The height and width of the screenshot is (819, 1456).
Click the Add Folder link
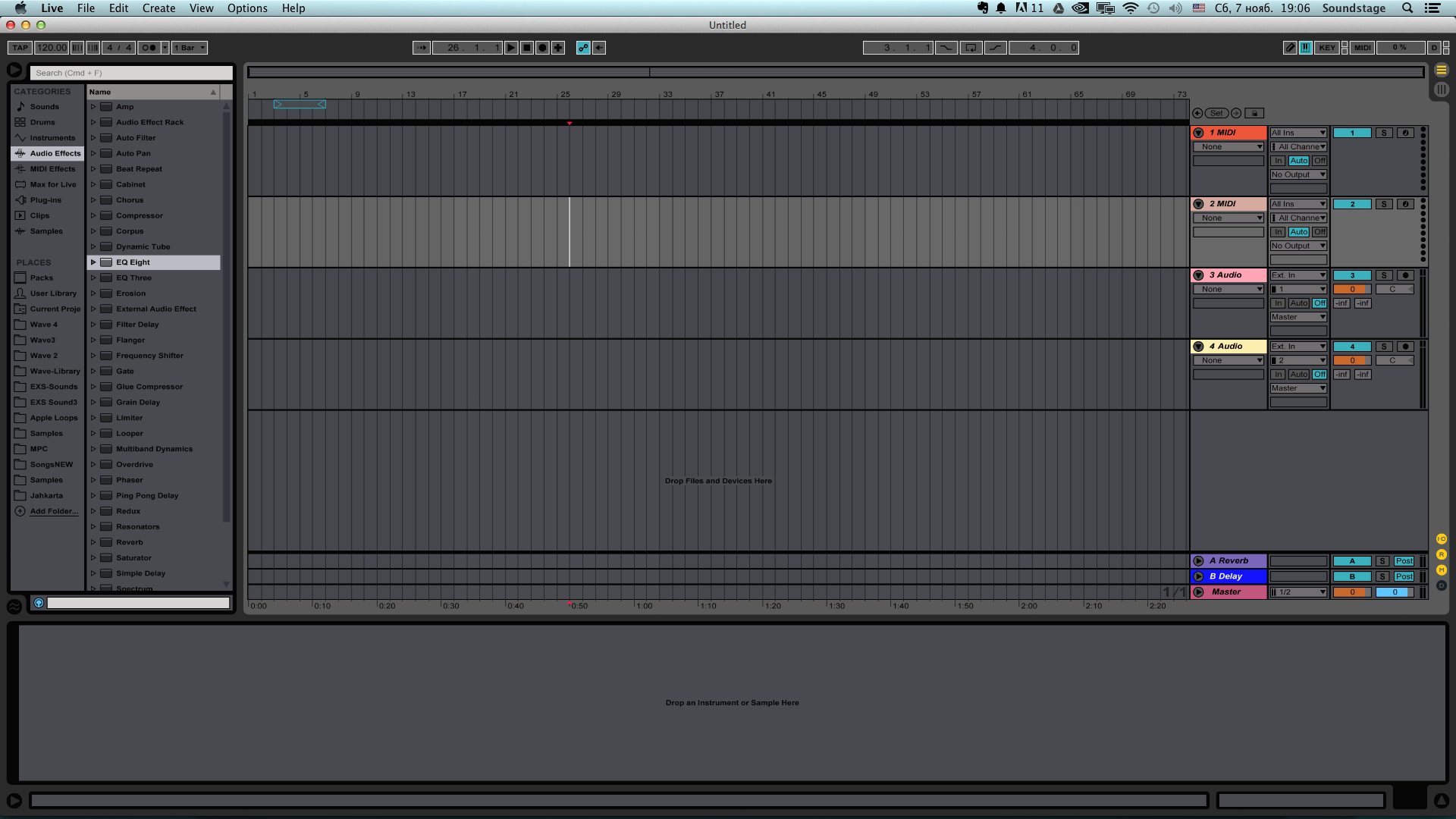(53, 511)
